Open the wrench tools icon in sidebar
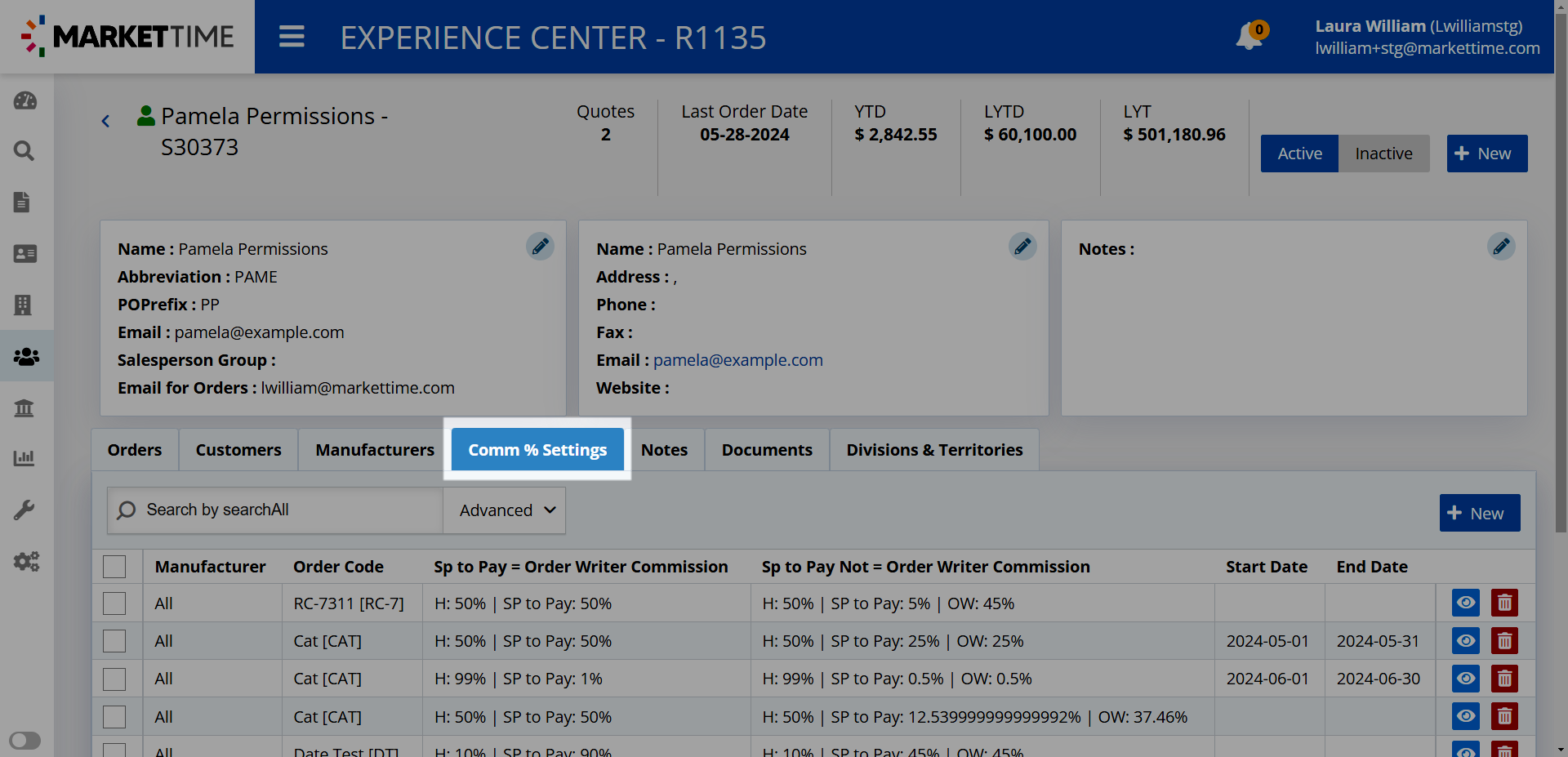 (x=24, y=510)
